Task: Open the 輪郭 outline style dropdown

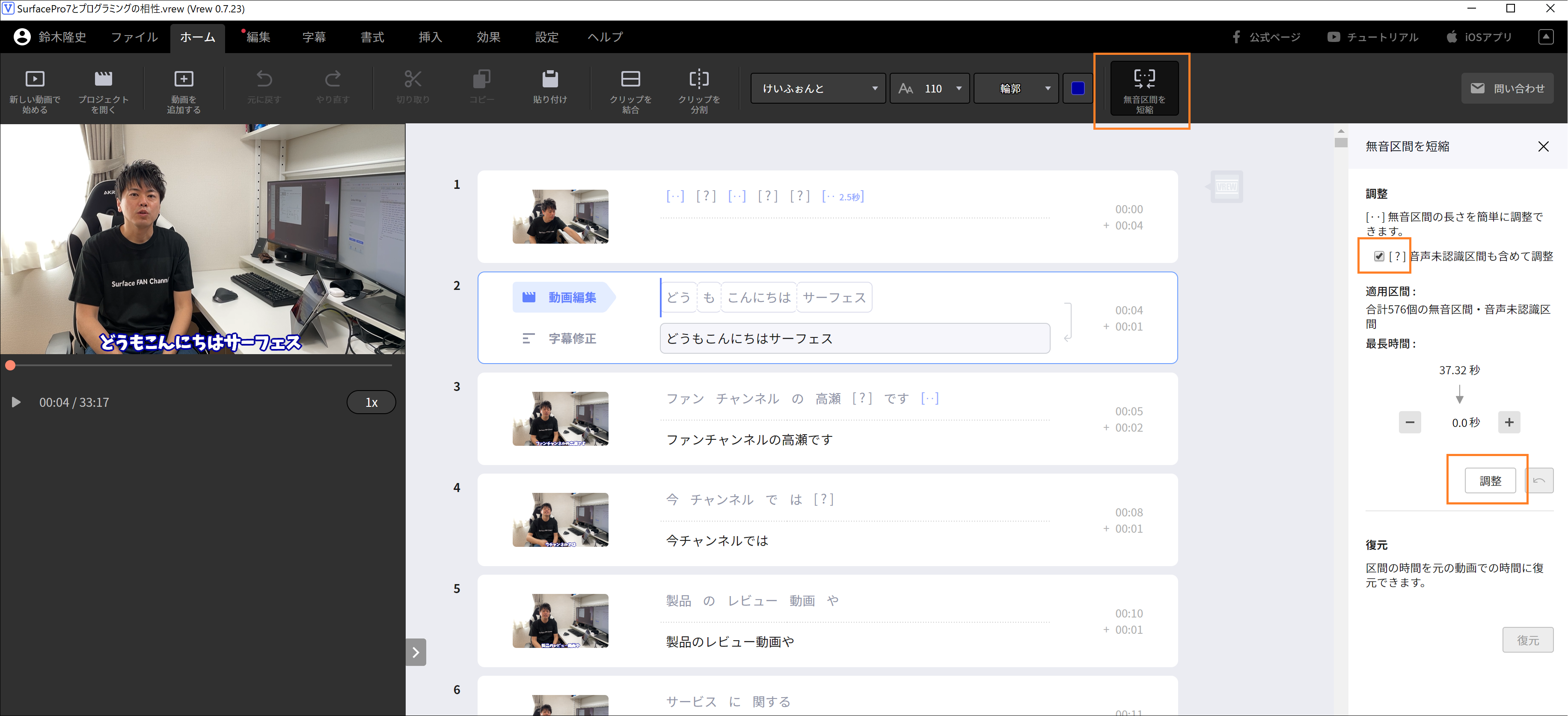Action: coord(1016,89)
